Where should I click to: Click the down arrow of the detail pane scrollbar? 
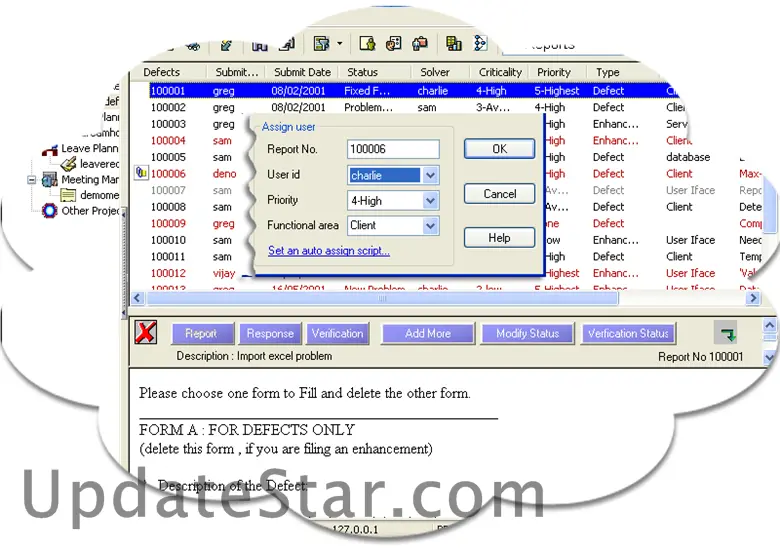click(x=769, y=357)
